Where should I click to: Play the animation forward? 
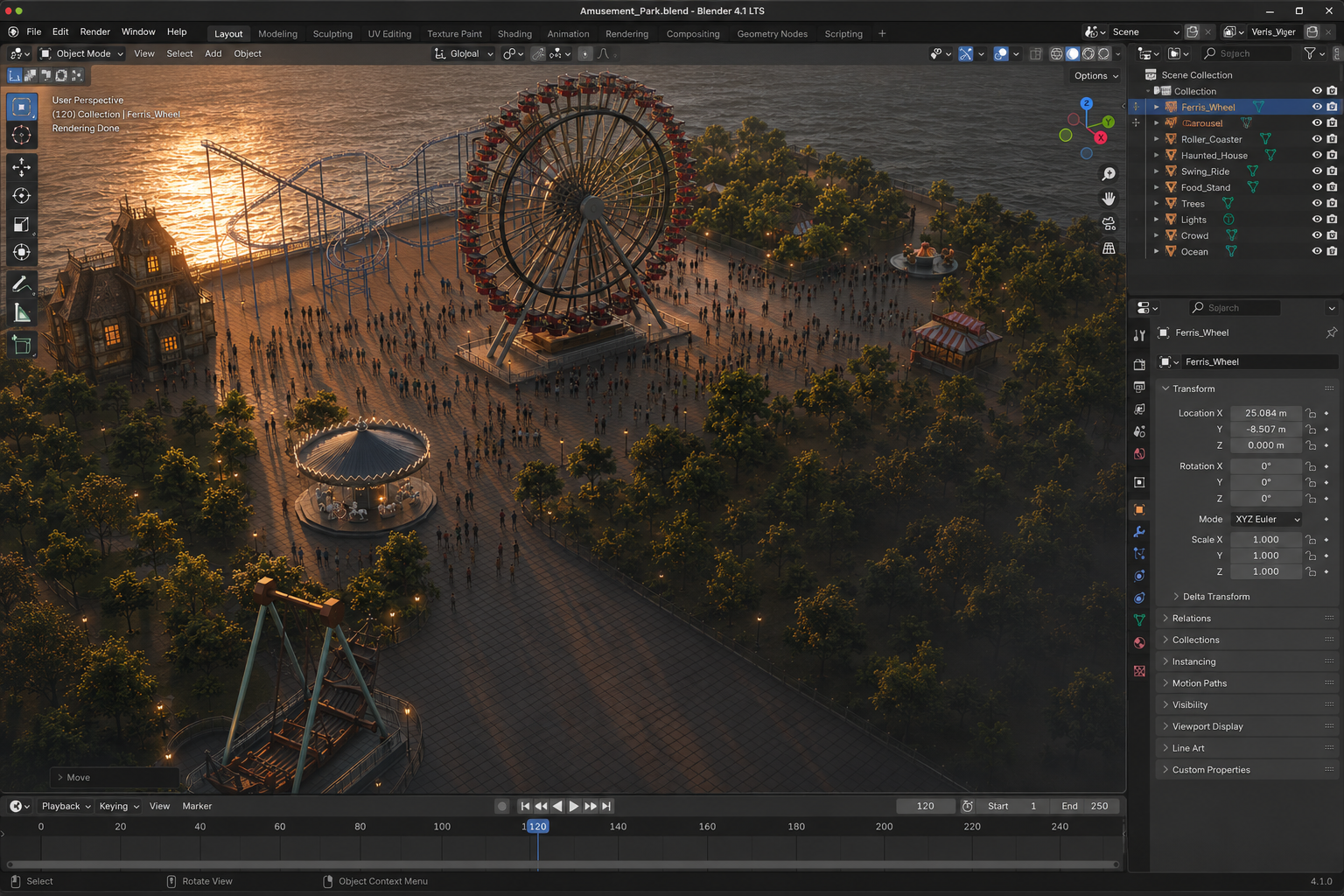574,806
